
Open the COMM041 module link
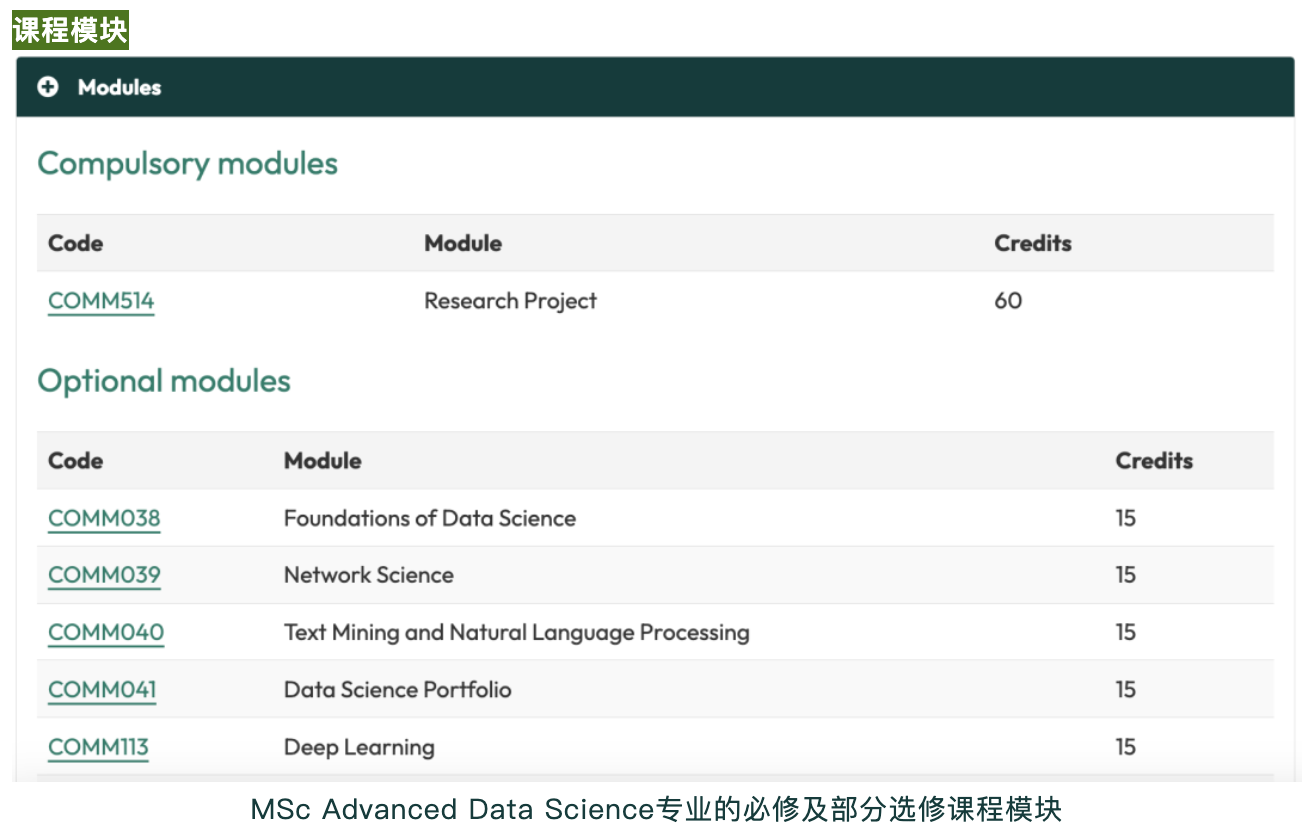[102, 690]
